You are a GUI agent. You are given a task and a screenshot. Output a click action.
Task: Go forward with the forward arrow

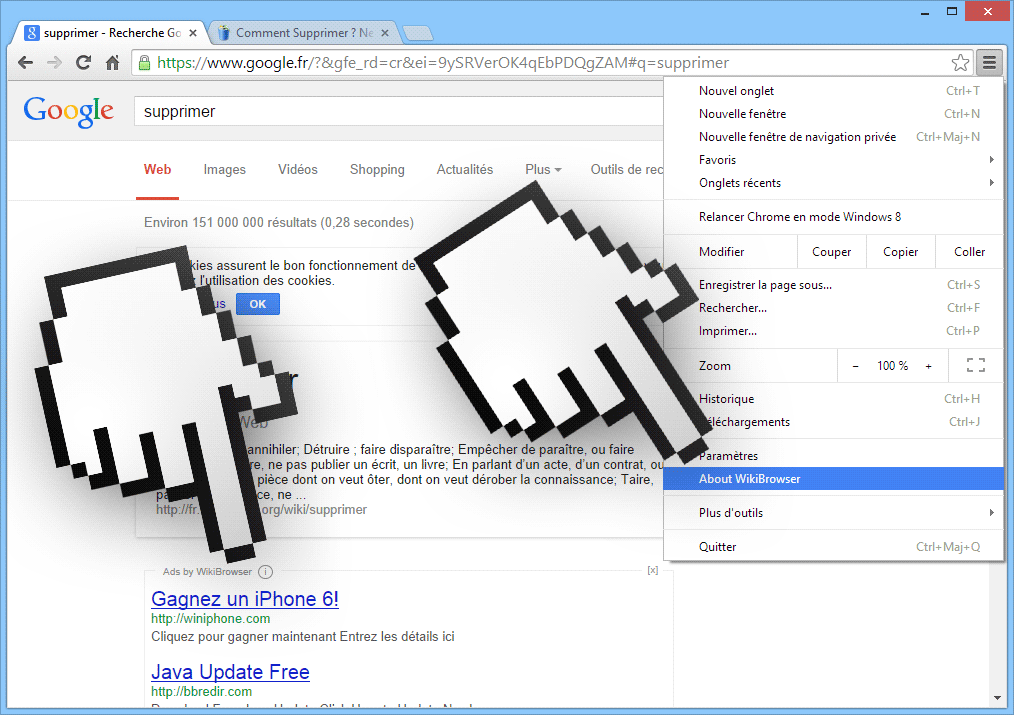[x=54, y=63]
